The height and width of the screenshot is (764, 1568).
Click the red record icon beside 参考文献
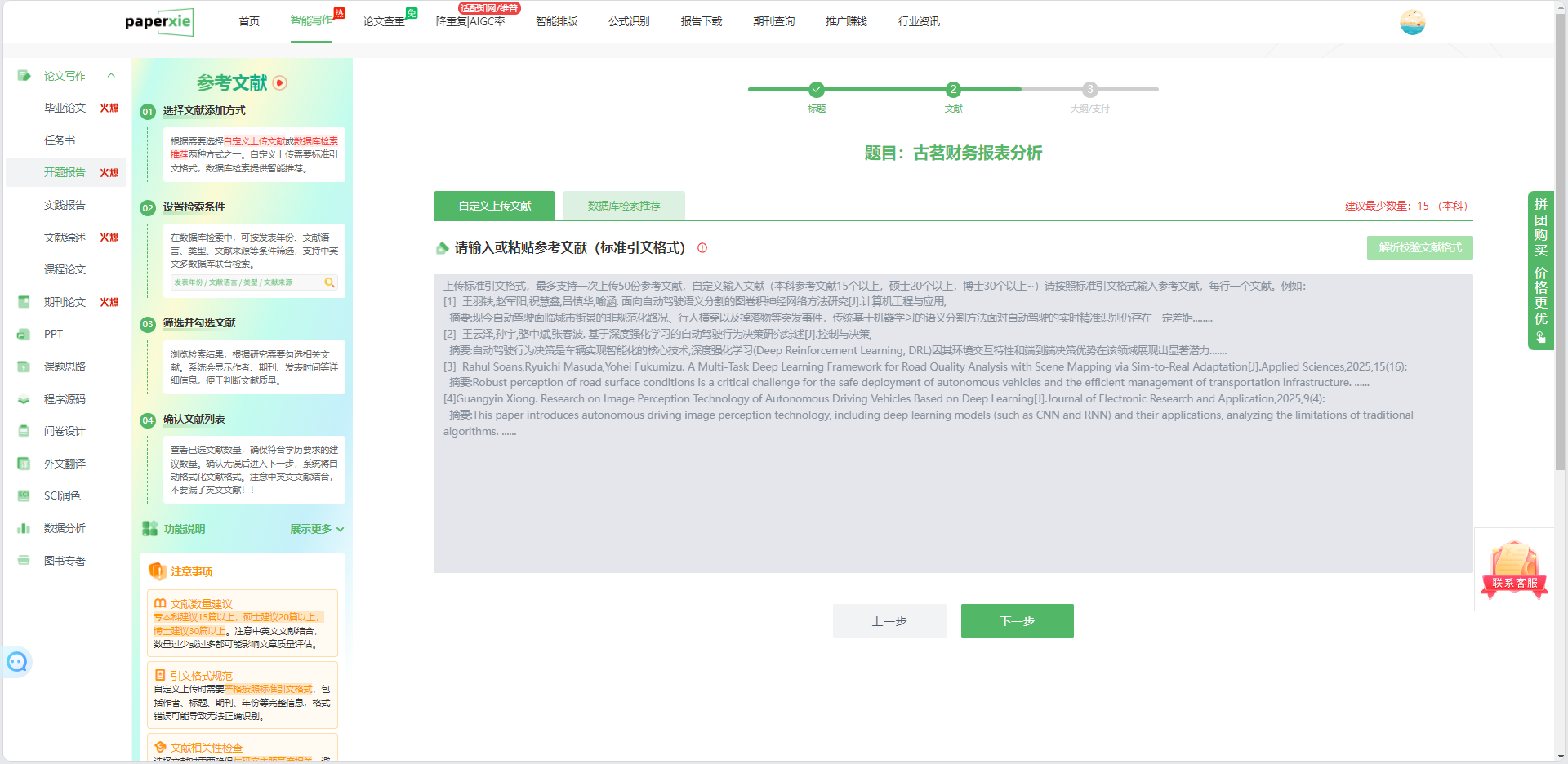tap(280, 82)
